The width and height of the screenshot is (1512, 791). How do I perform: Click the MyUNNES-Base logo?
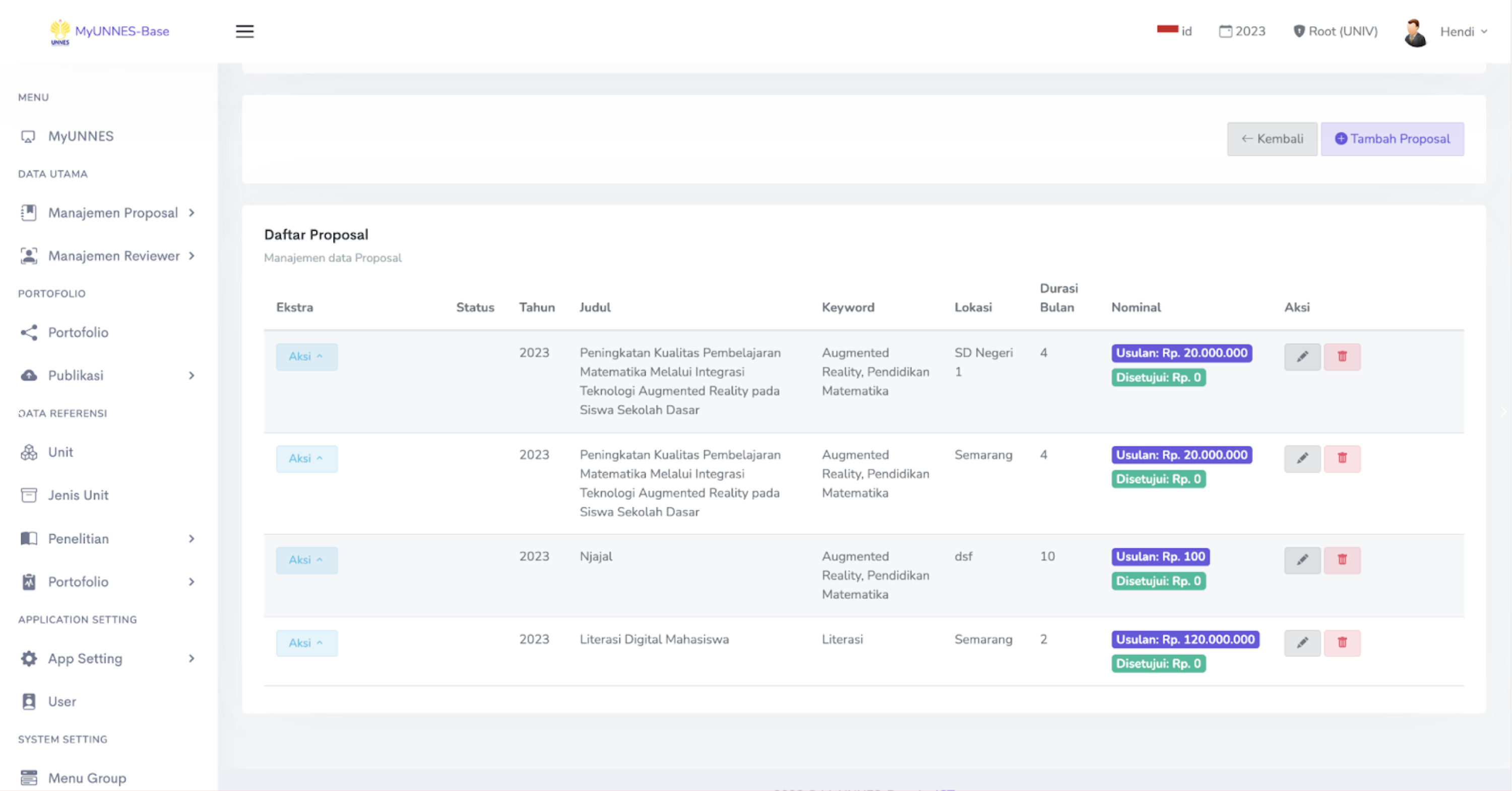click(110, 32)
